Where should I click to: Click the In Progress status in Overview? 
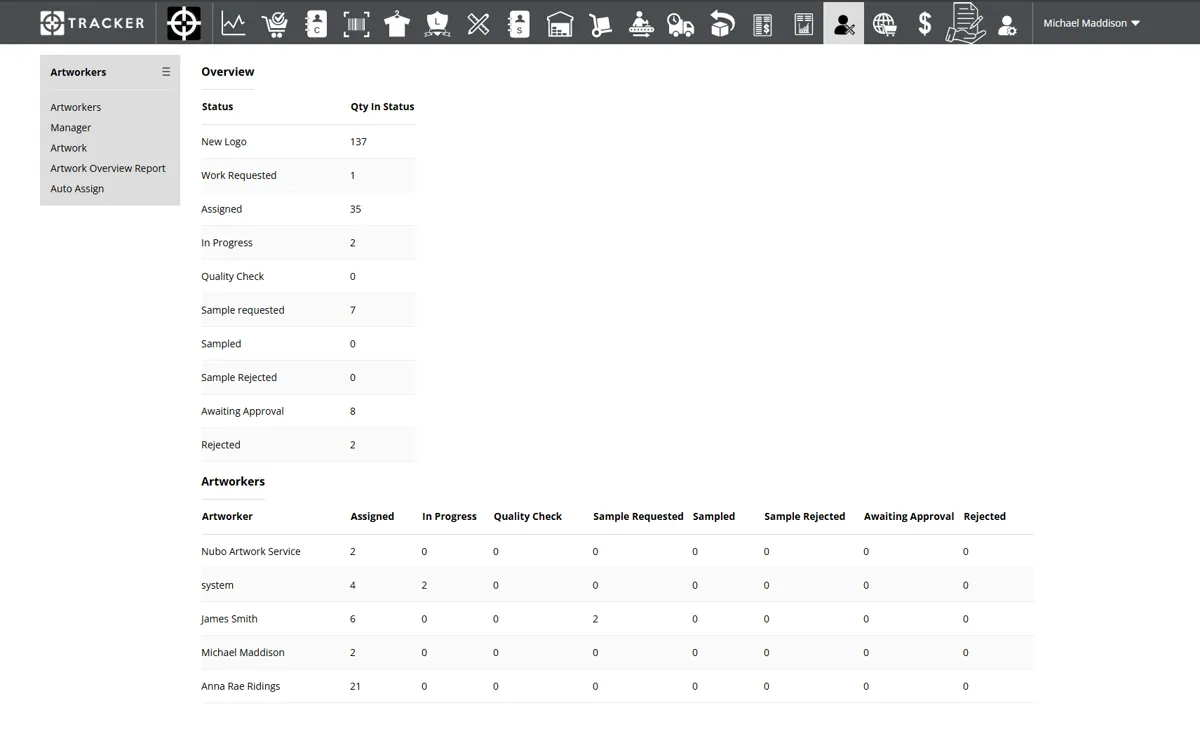[x=227, y=243]
